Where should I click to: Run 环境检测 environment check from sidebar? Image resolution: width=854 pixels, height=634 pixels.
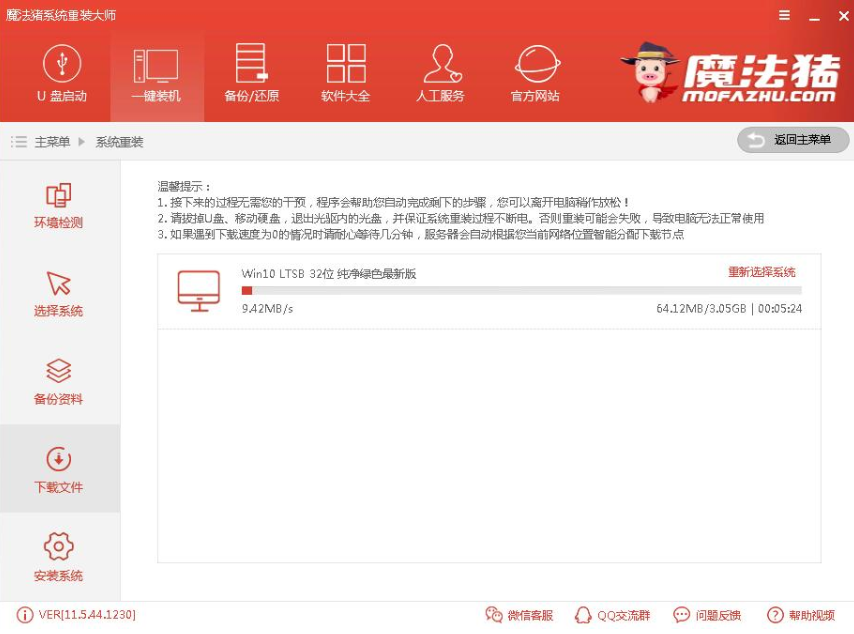pos(58,205)
